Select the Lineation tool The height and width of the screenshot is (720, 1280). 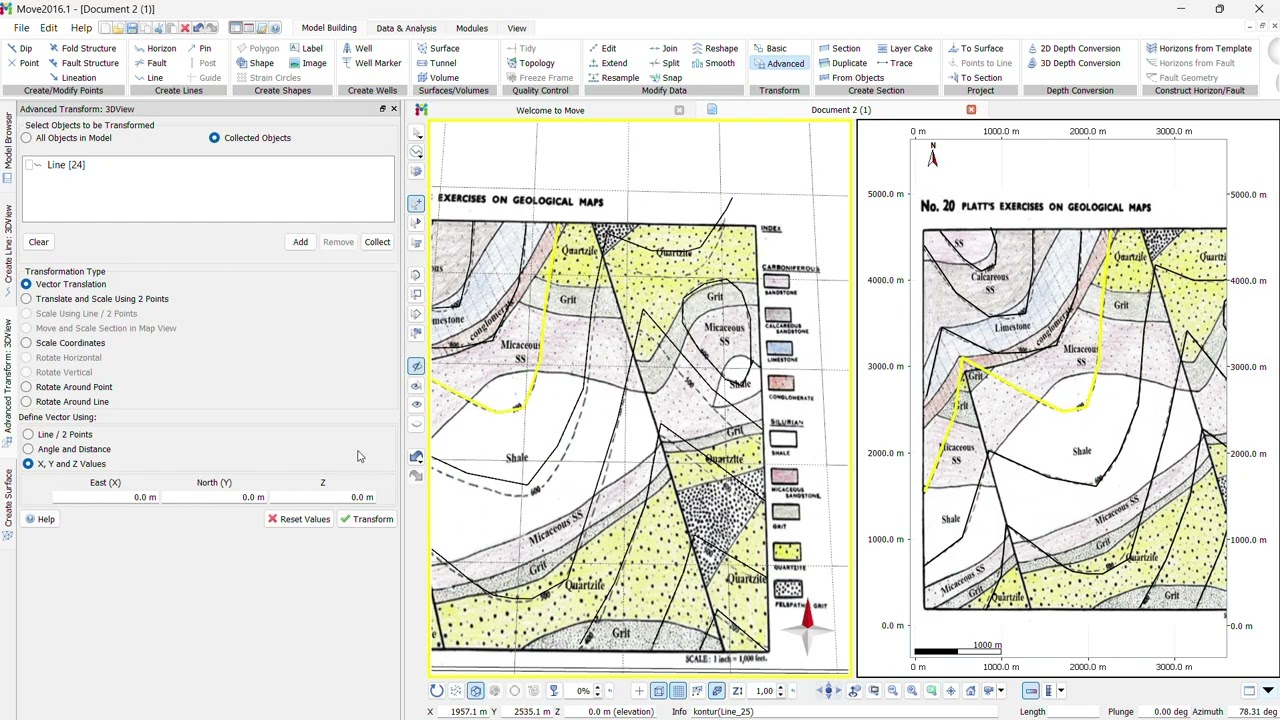[72, 78]
